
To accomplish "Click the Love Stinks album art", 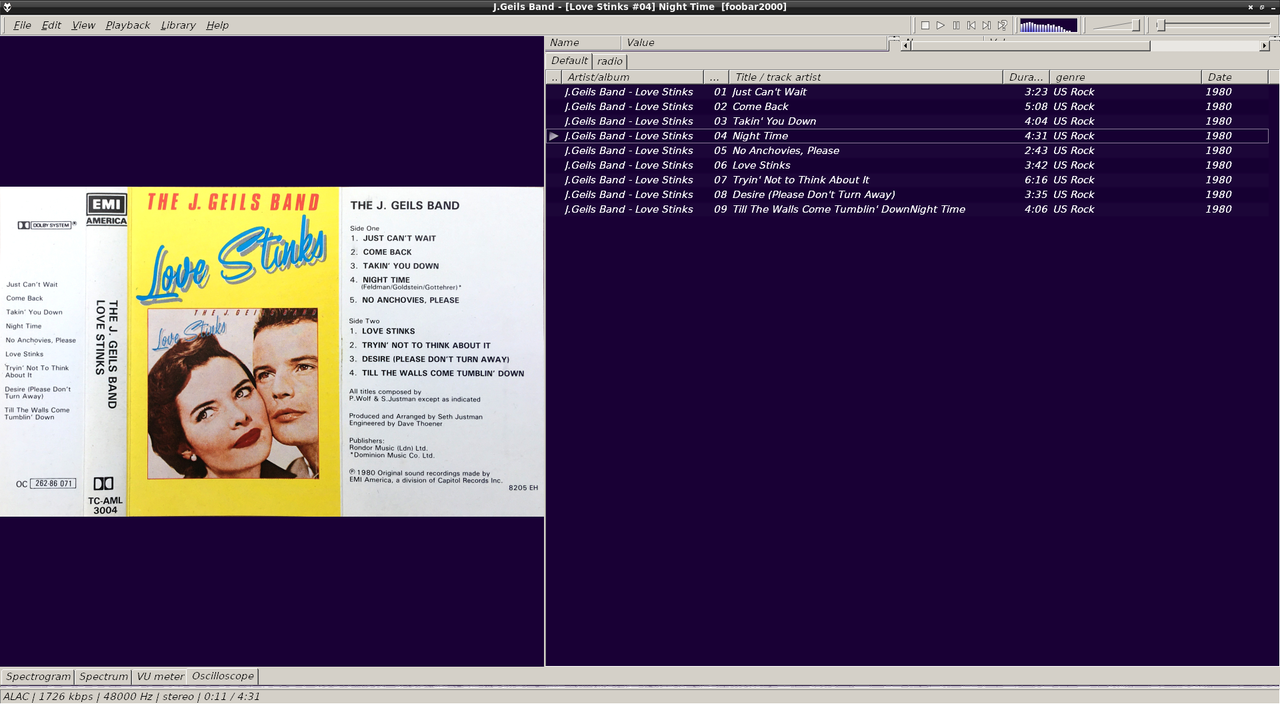I will pos(272,351).
